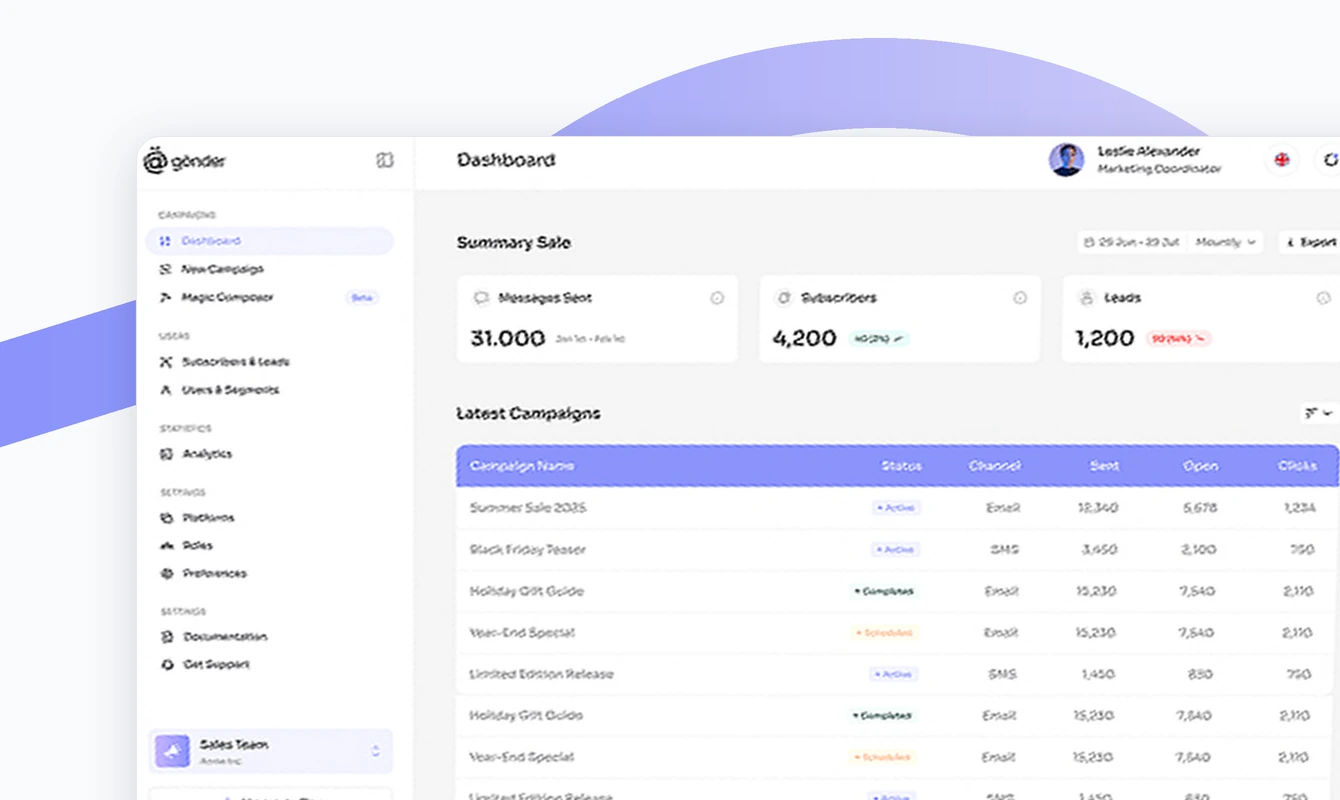Click info icon on Leads card
1340x800 pixels.
pos(1323,298)
